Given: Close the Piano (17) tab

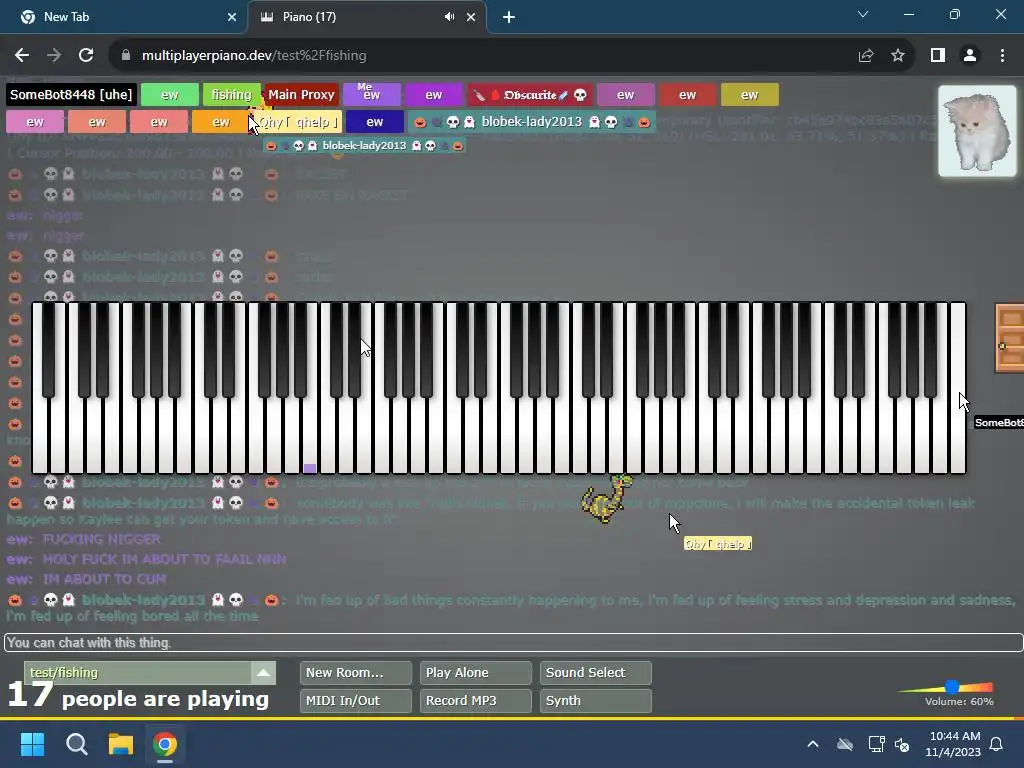Looking at the screenshot, I should 471,17.
